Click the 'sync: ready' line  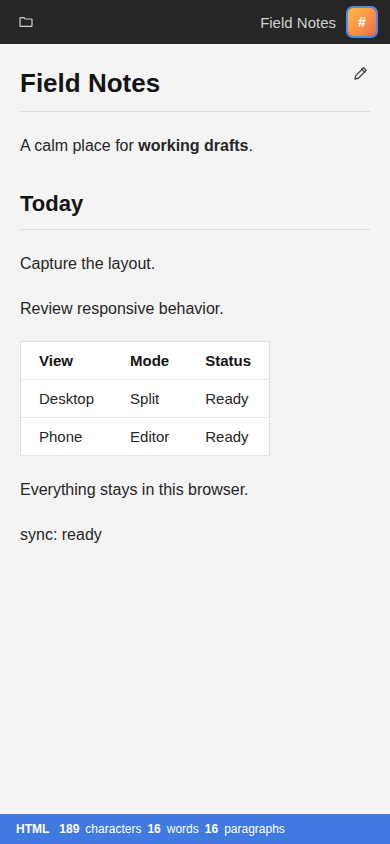pyautogui.click(x=61, y=534)
